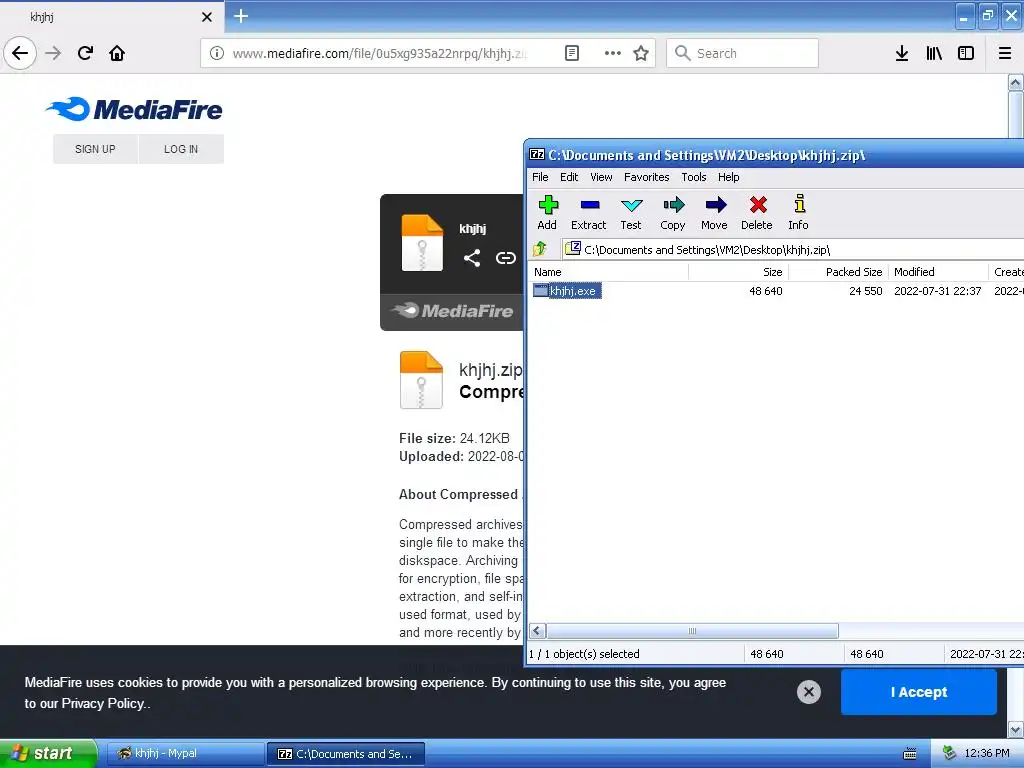The image size is (1024, 768).
Task: Toggle Reader View in the address bar
Action: (571, 53)
